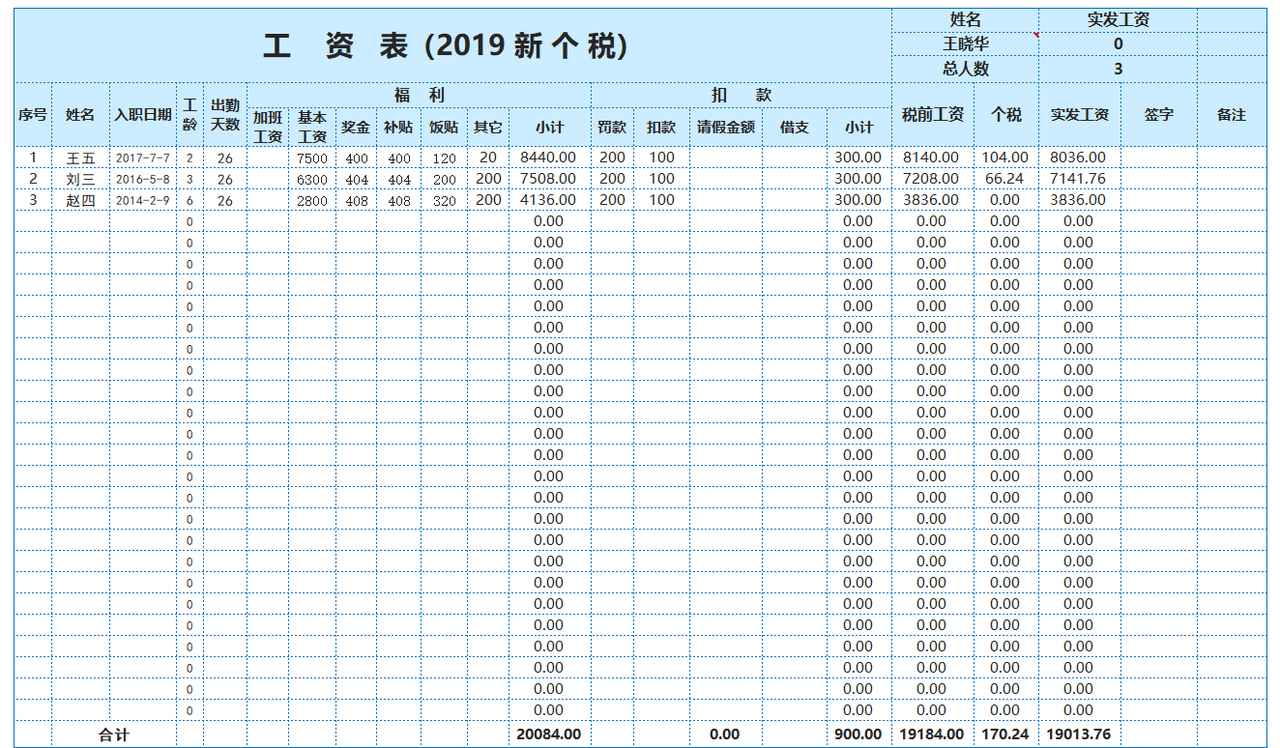This screenshot has height=748, width=1280.
Task: Click the name lookup cell 王晓华
Action: click(x=965, y=44)
